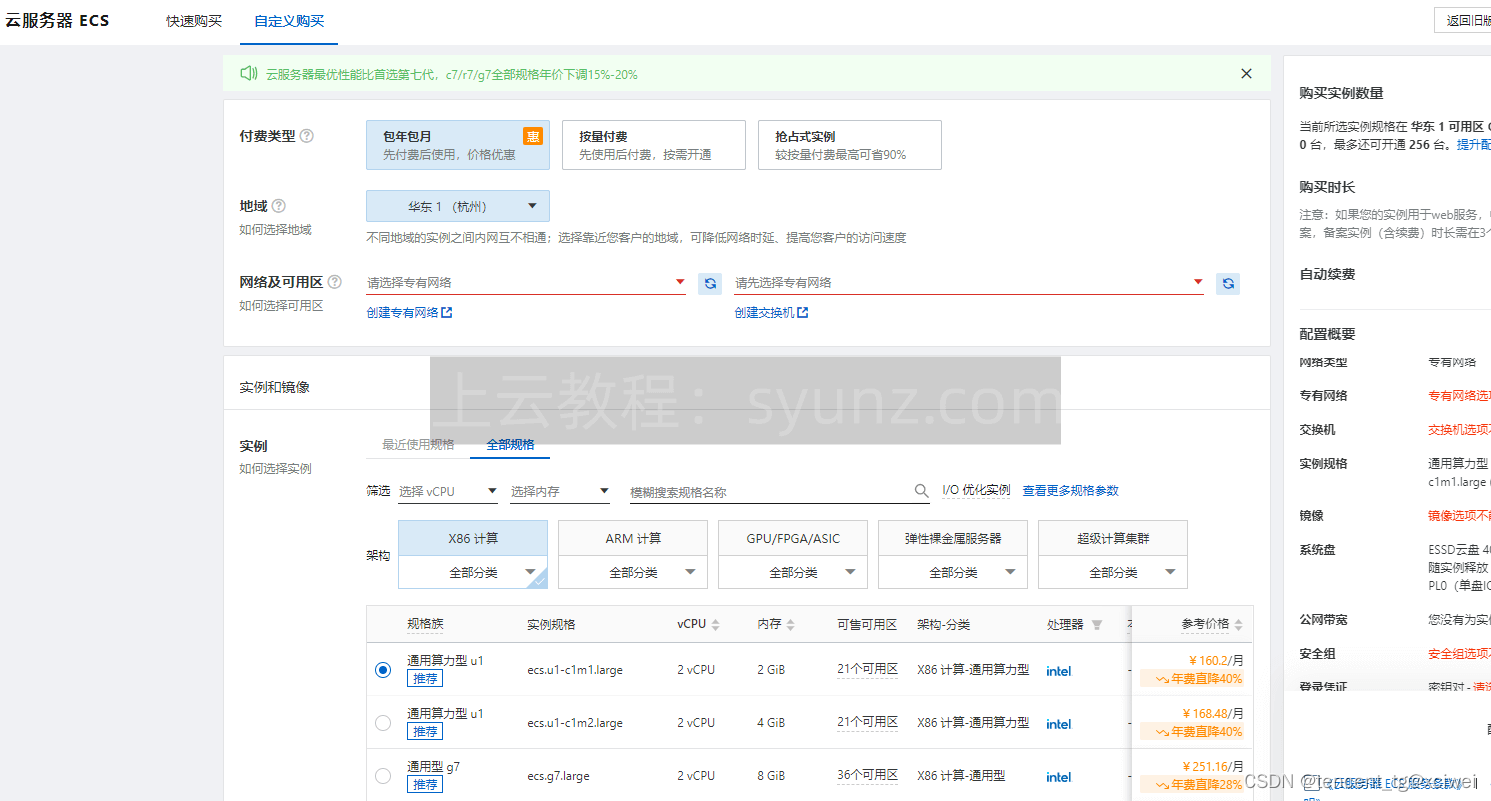
Task: Click the 推荐 tag in the ecs.g7.large row
Action: pyautogui.click(x=425, y=785)
